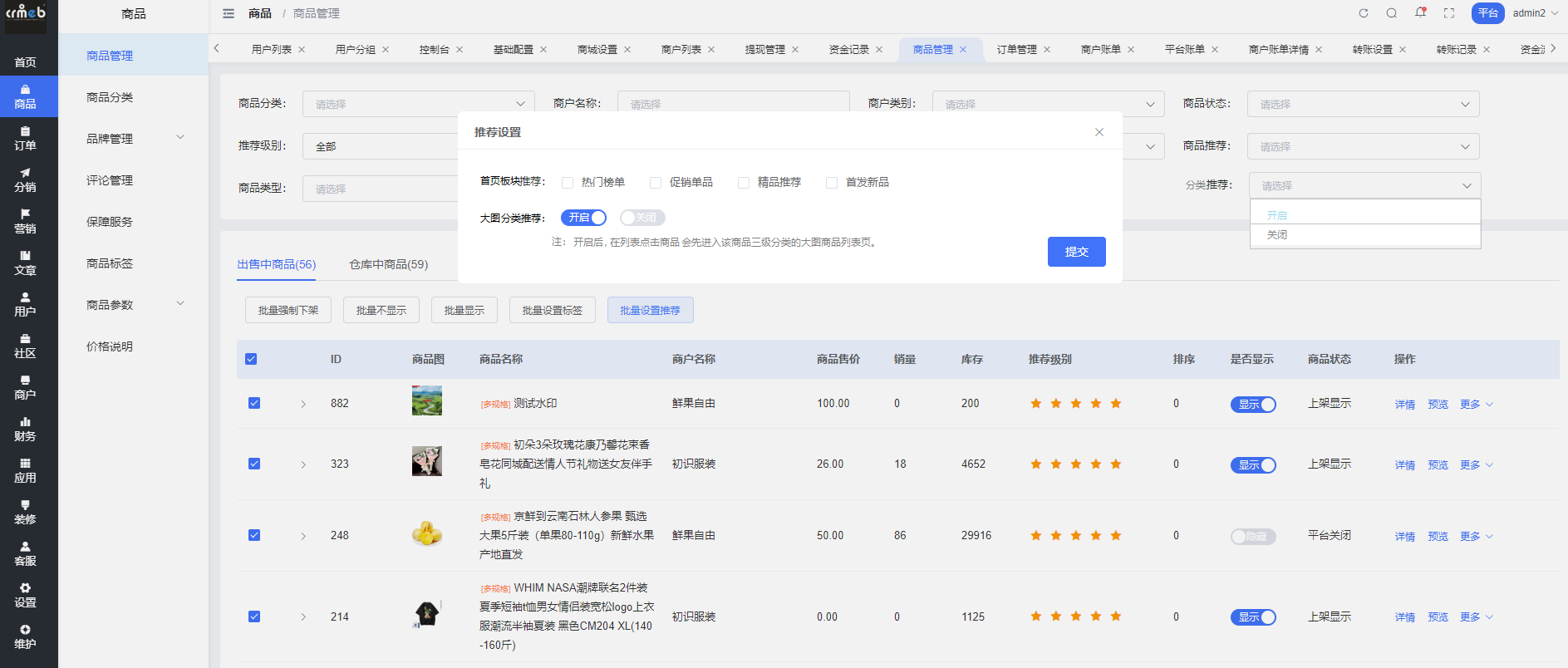Open the 商品状态 dropdown
Viewport: 1568px width, 668px height.
(x=1364, y=104)
